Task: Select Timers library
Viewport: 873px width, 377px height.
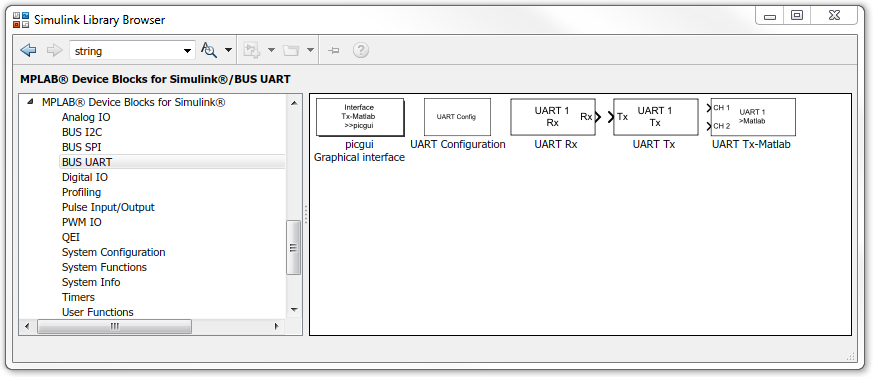Action: coord(79,297)
